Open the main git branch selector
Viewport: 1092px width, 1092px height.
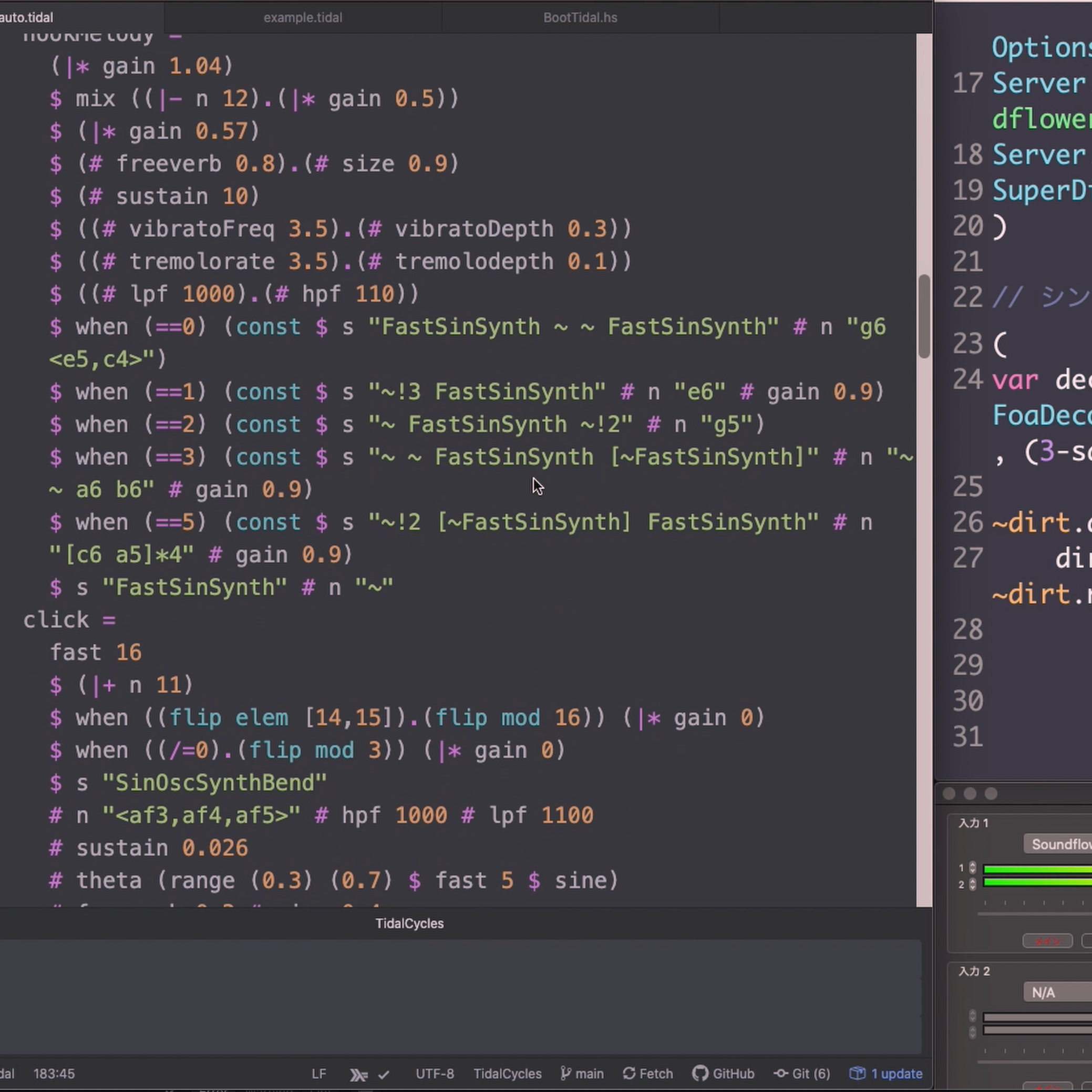point(582,1074)
